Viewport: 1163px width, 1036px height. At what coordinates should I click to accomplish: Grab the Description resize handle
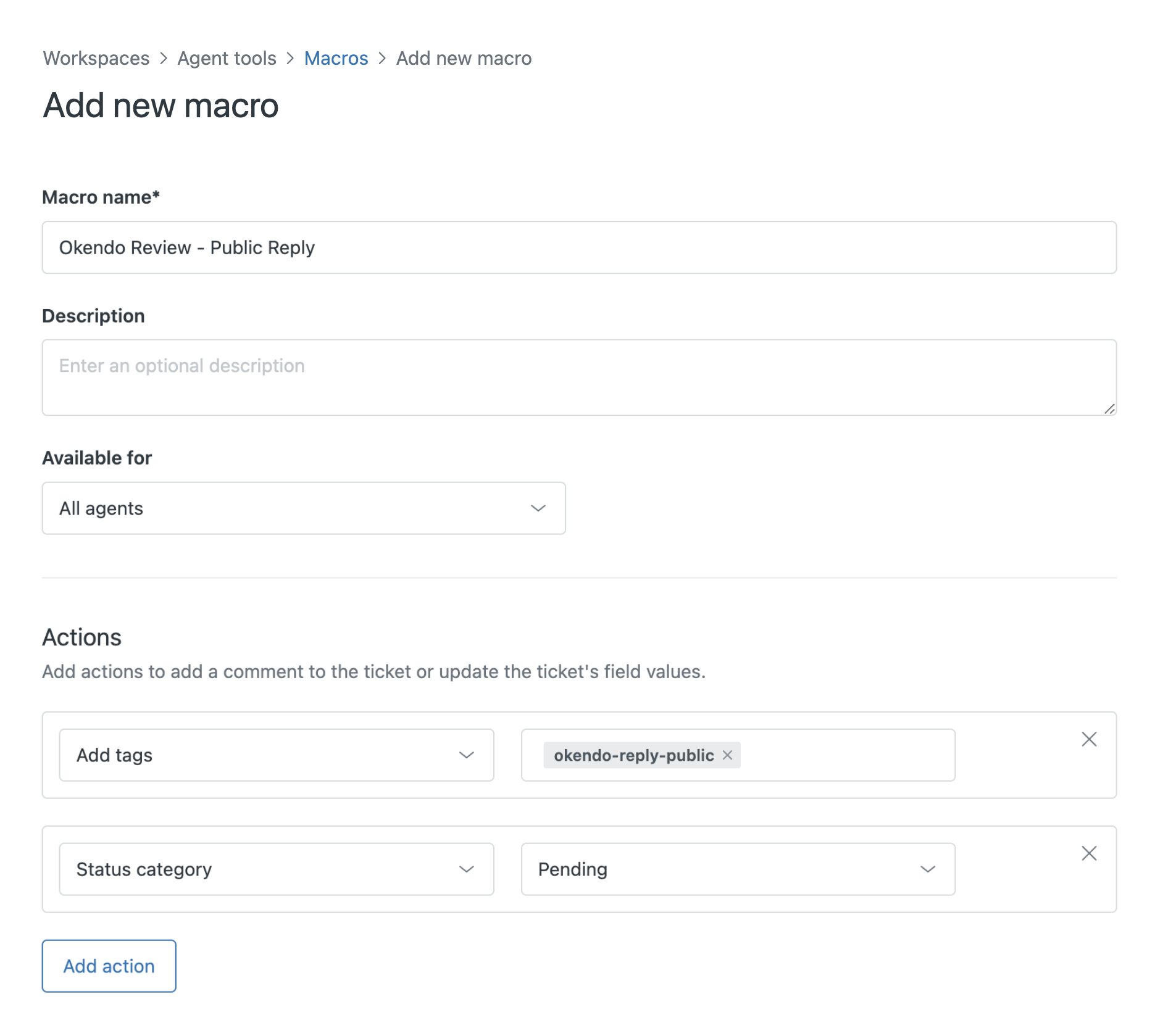point(1109,408)
